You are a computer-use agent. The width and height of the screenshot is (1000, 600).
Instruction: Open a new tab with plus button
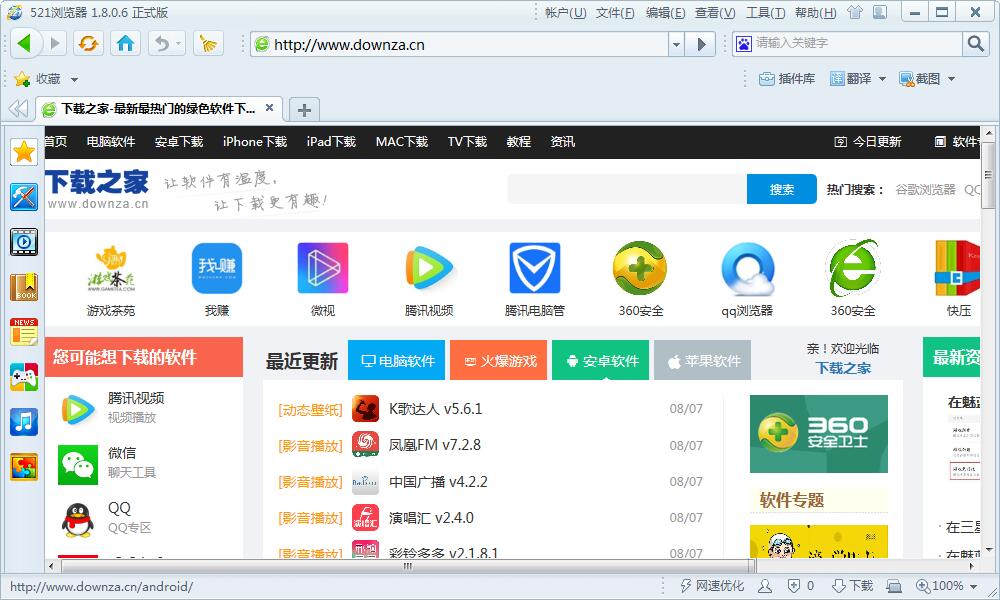click(304, 110)
